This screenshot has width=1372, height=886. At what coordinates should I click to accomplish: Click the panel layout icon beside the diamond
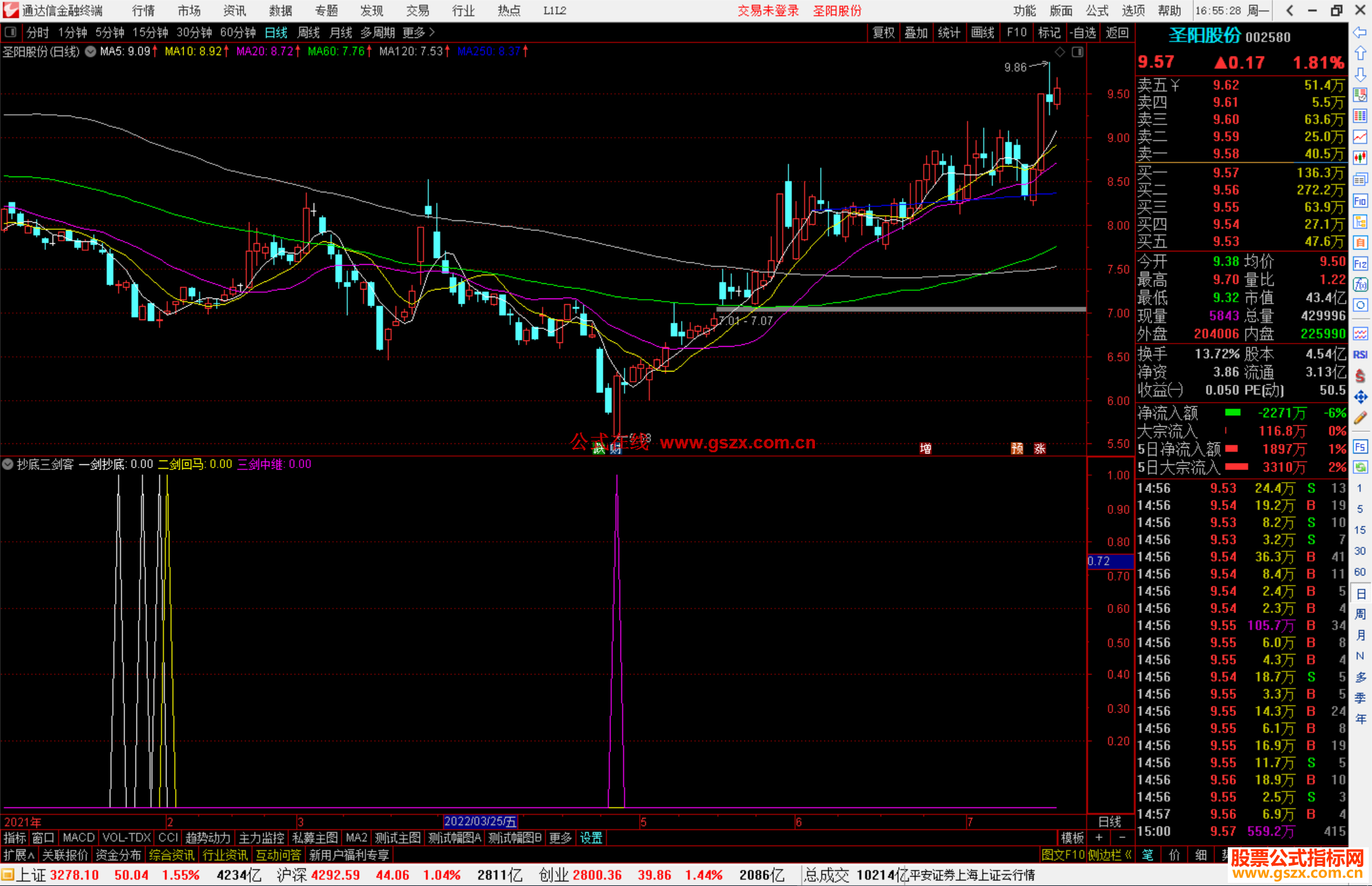1078,52
